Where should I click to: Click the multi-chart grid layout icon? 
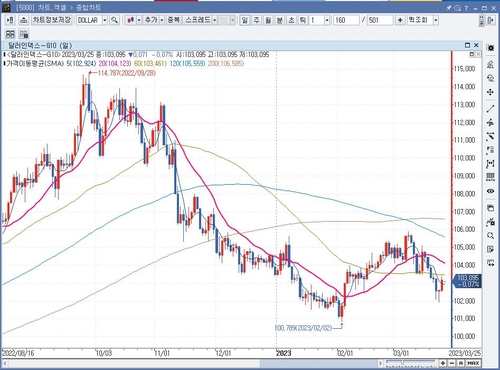[x=10, y=34]
